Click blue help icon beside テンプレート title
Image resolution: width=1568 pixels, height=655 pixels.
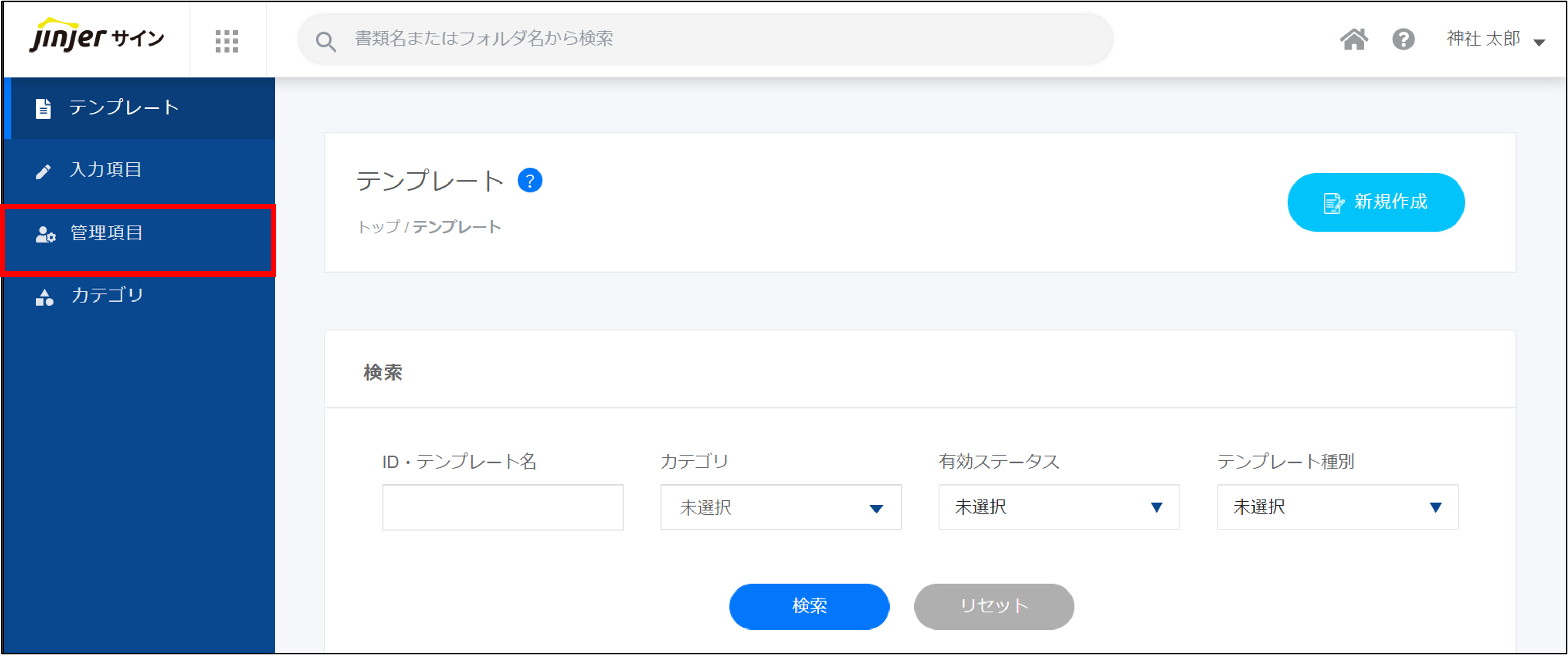(x=530, y=180)
